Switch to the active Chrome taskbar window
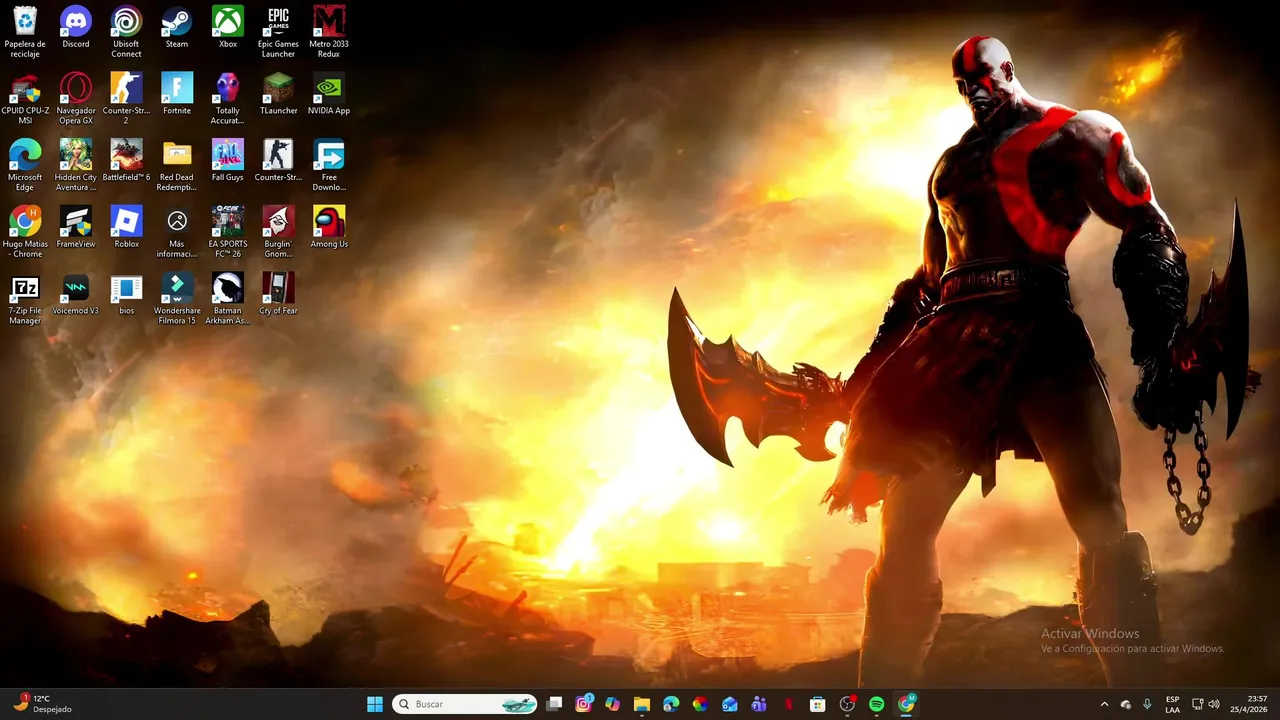The image size is (1280, 720). point(906,704)
